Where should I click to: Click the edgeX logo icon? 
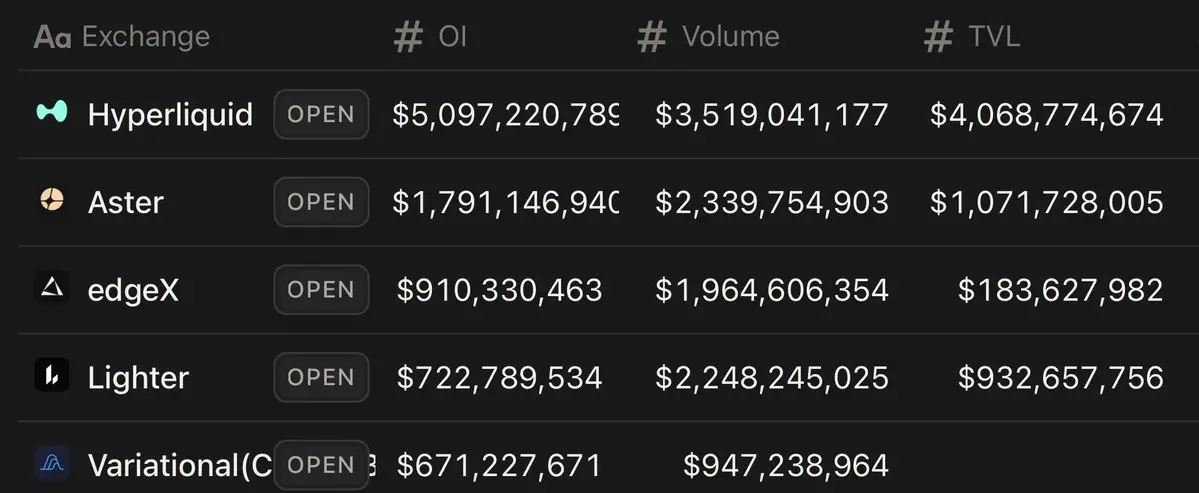click(x=51, y=289)
